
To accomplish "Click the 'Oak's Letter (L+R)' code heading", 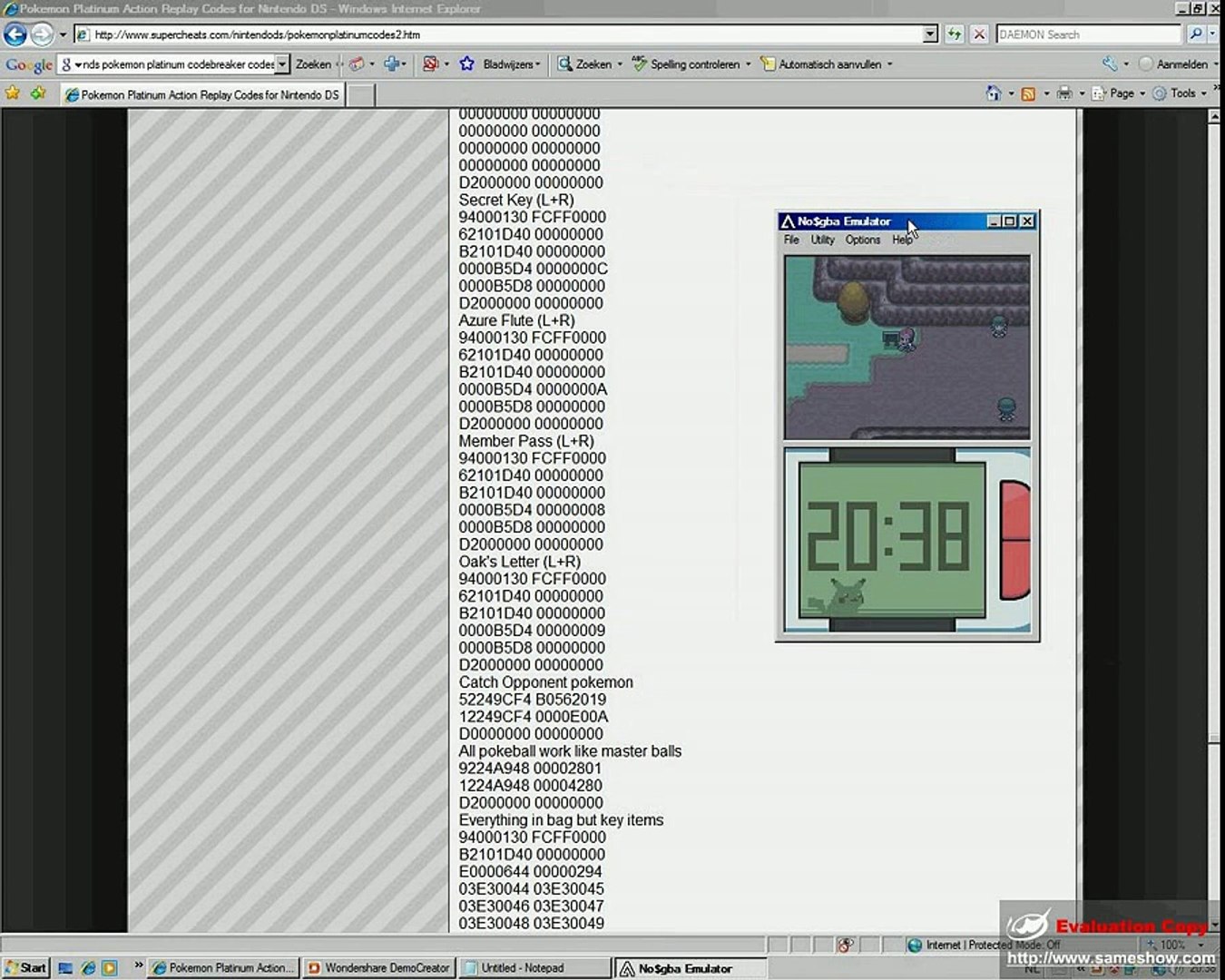I will (519, 562).
